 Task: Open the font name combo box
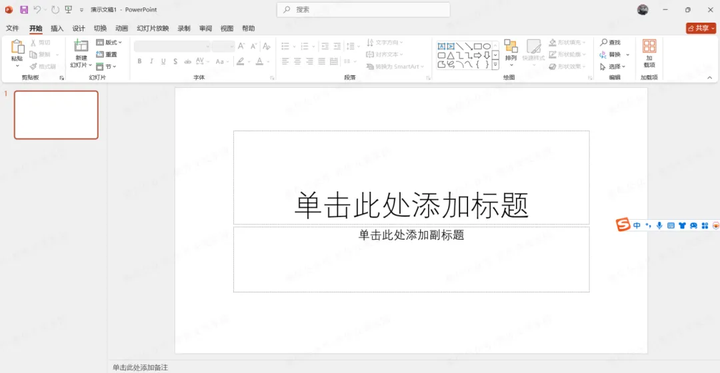coord(172,46)
